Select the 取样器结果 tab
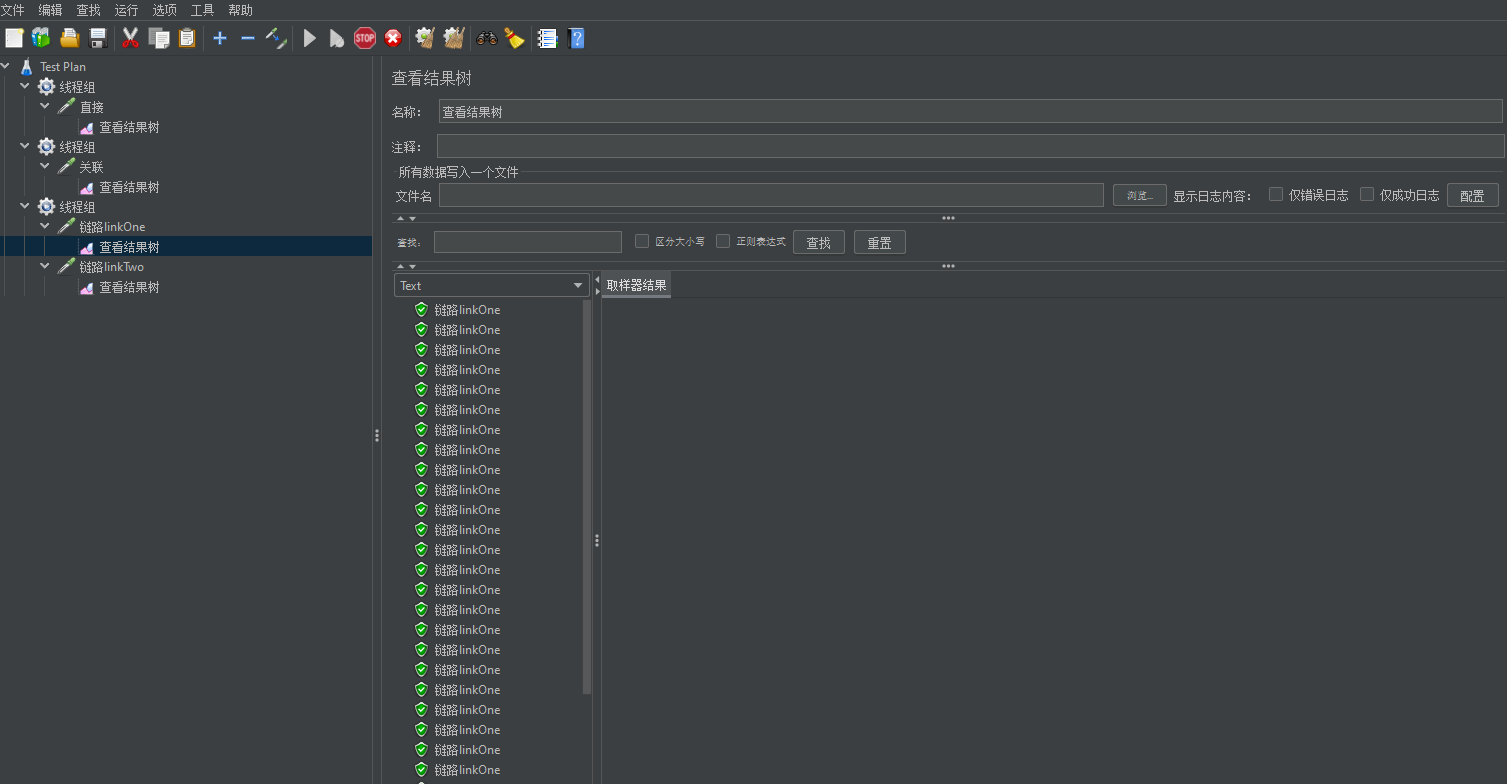The image size is (1507, 784). point(636,286)
